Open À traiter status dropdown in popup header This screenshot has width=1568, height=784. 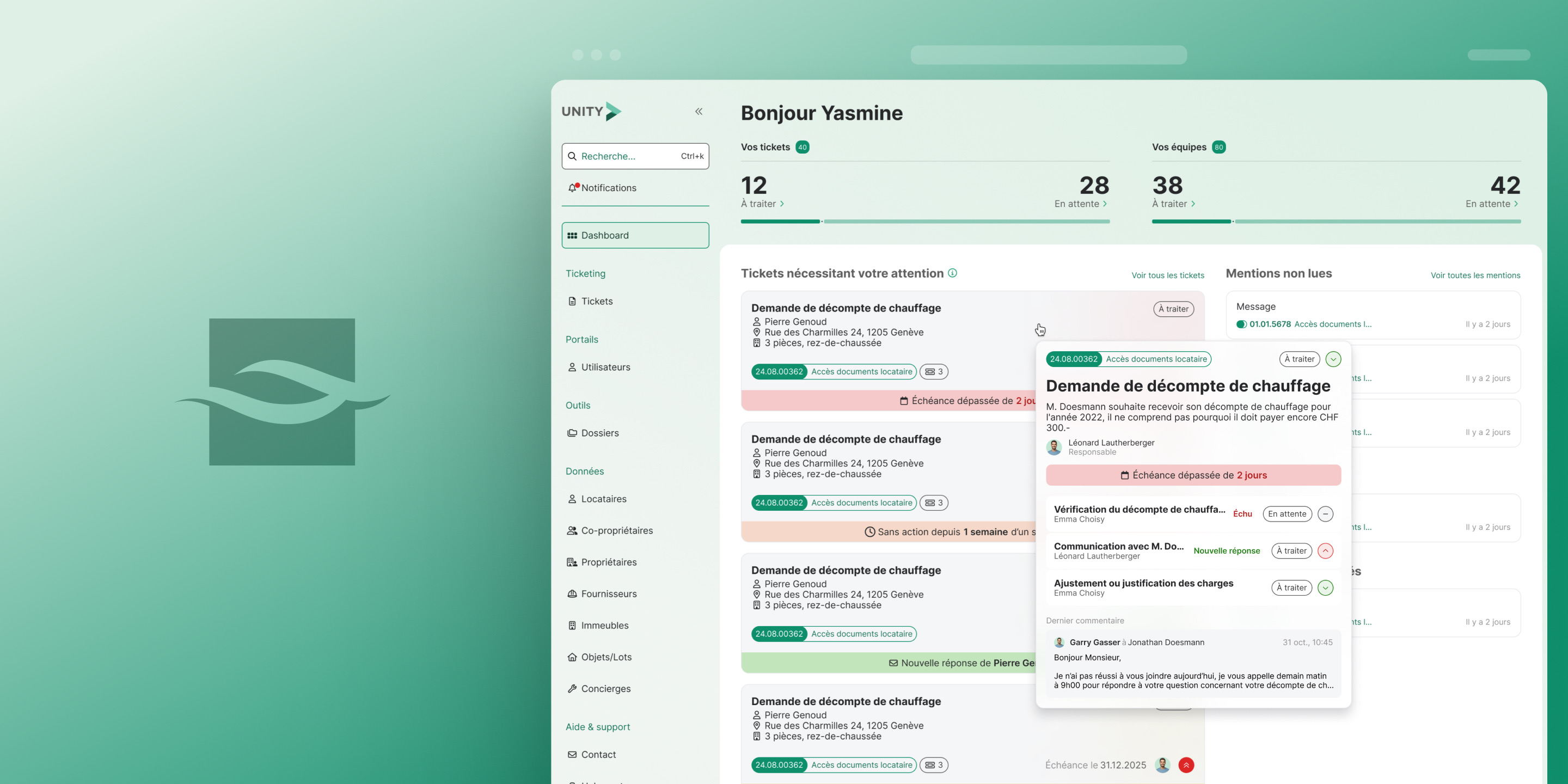point(1299,359)
